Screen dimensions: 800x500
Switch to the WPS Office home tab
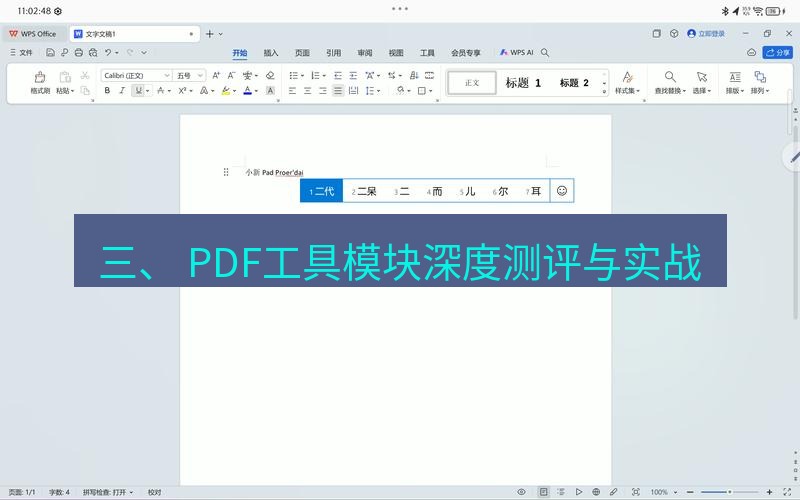pyautogui.click(x=33, y=34)
